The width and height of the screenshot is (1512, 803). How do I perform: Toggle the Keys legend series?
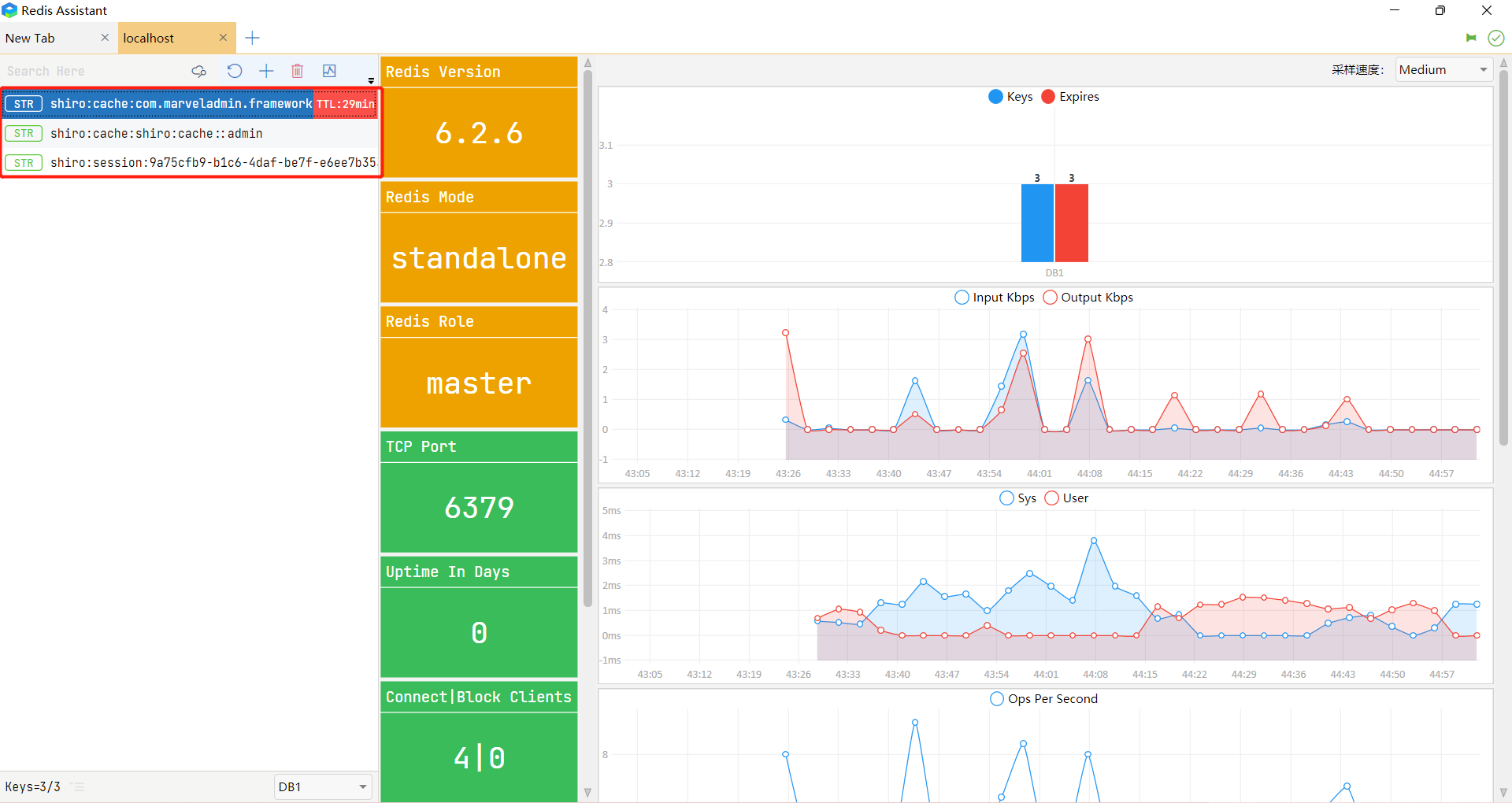pyautogui.click(x=1010, y=97)
